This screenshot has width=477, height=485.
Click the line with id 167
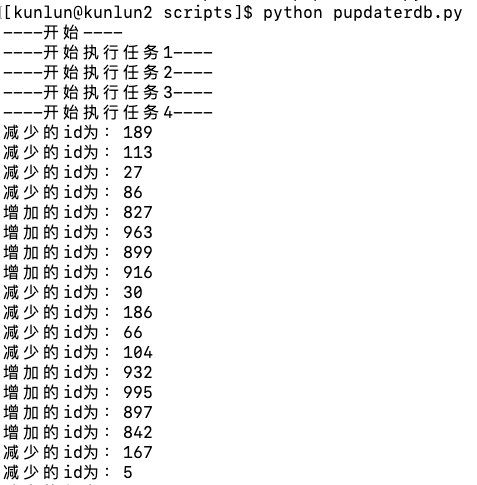tap(78, 453)
